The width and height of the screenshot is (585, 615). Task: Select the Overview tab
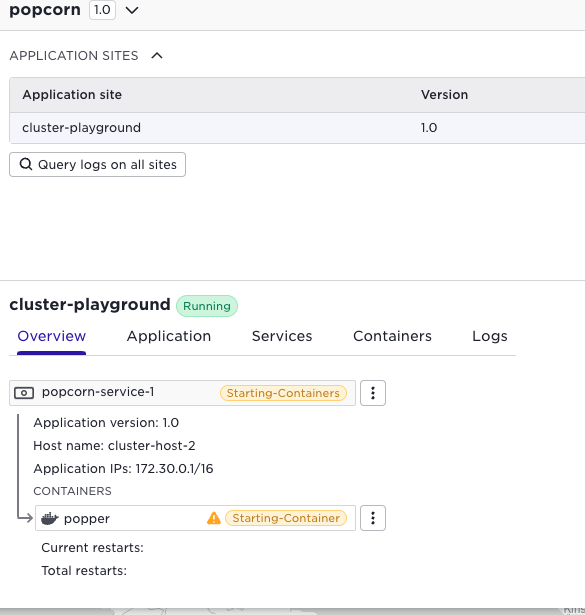(51, 336)
